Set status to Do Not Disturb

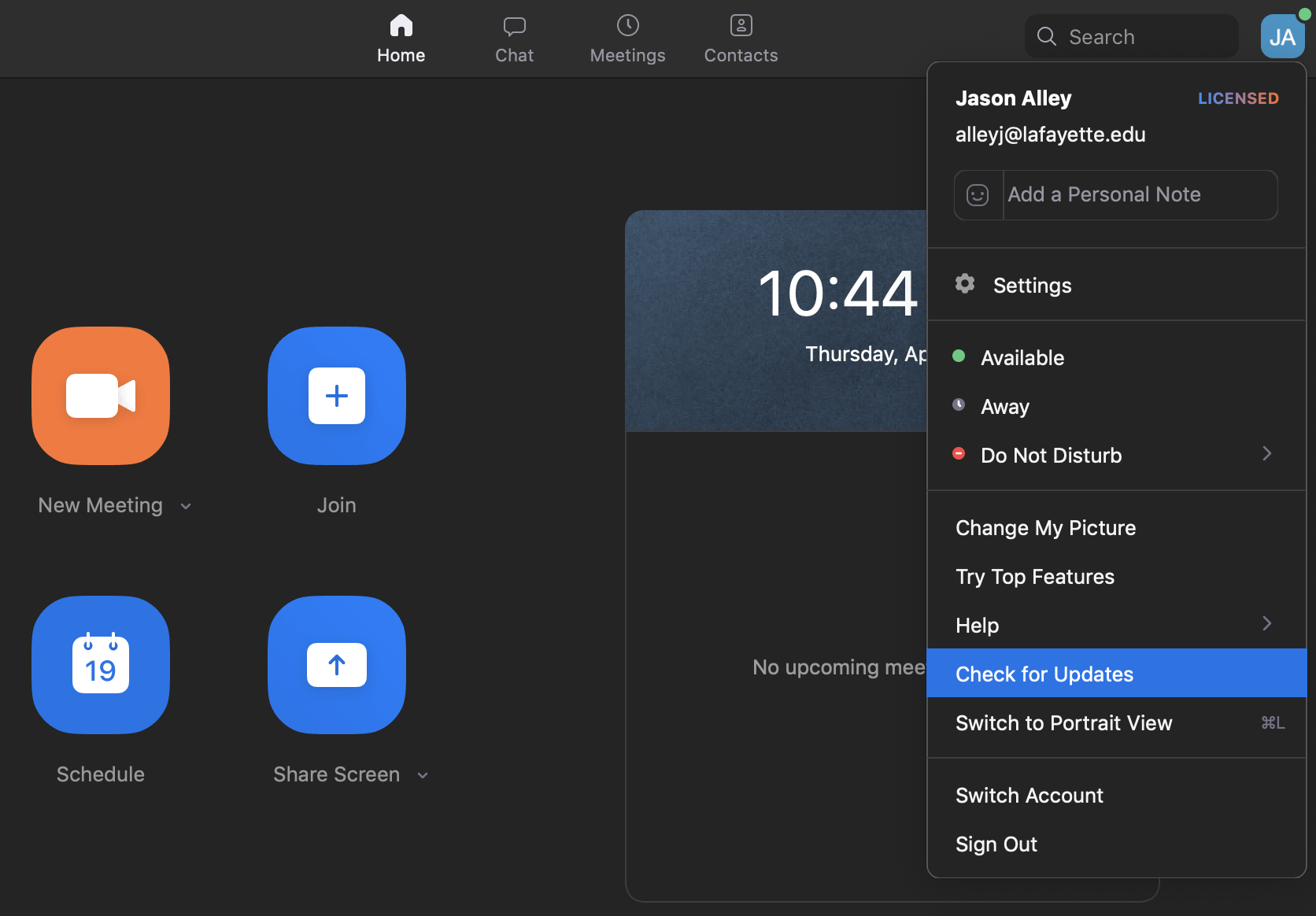(x=1051, y=456)
